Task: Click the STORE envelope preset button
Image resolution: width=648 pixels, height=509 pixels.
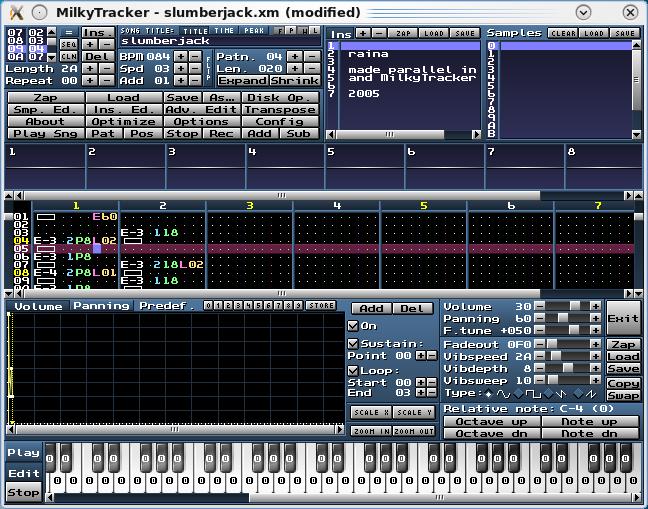Action: (321, 305)
